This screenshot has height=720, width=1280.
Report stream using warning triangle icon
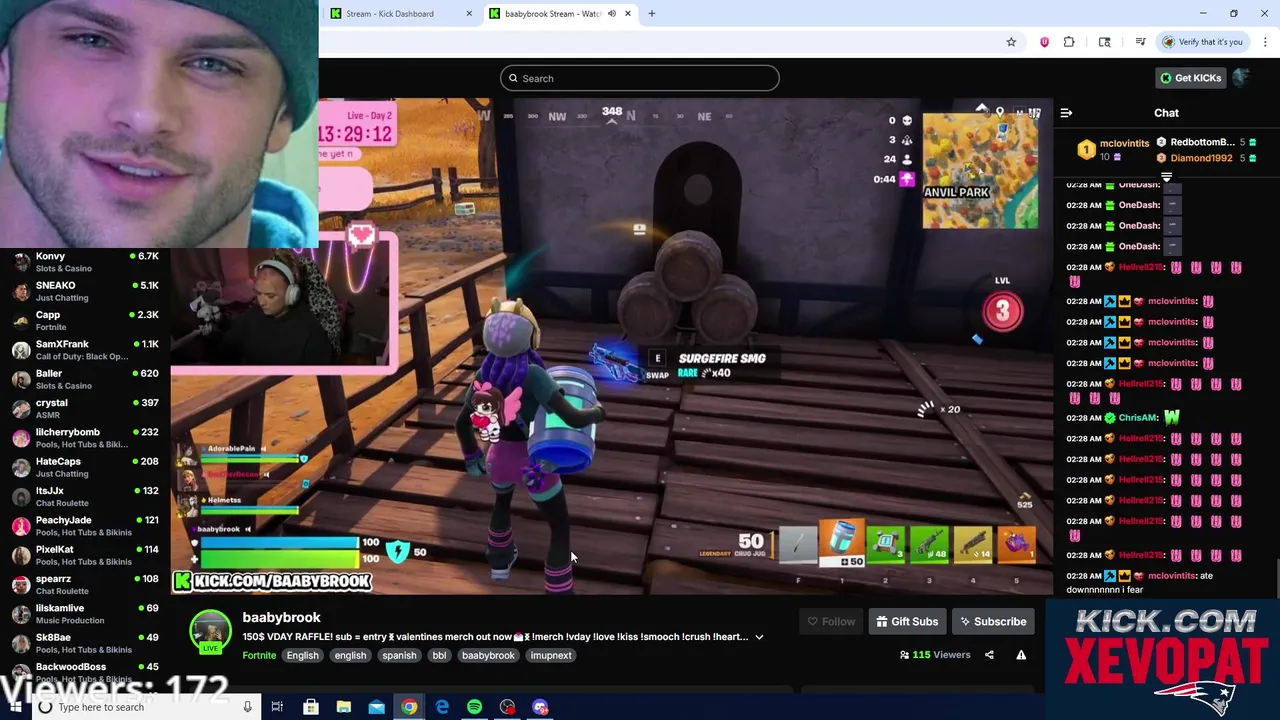(x=1021, y=655)
